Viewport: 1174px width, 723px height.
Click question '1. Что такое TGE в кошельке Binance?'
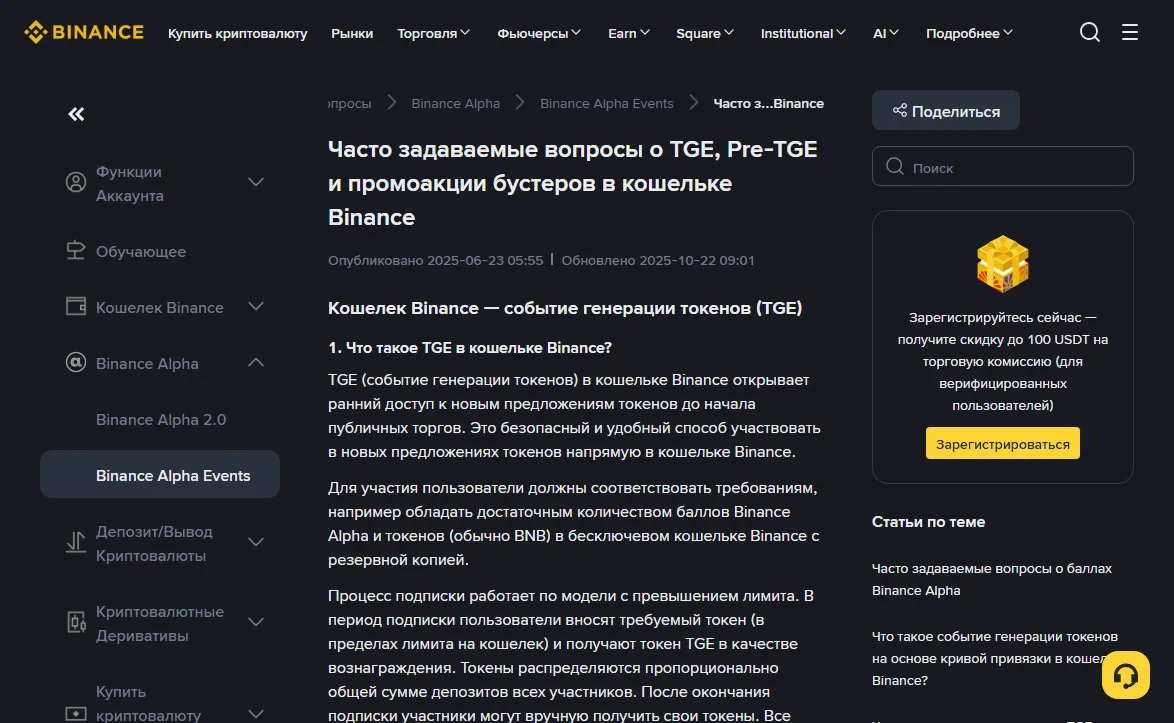(x=469, y=347)
